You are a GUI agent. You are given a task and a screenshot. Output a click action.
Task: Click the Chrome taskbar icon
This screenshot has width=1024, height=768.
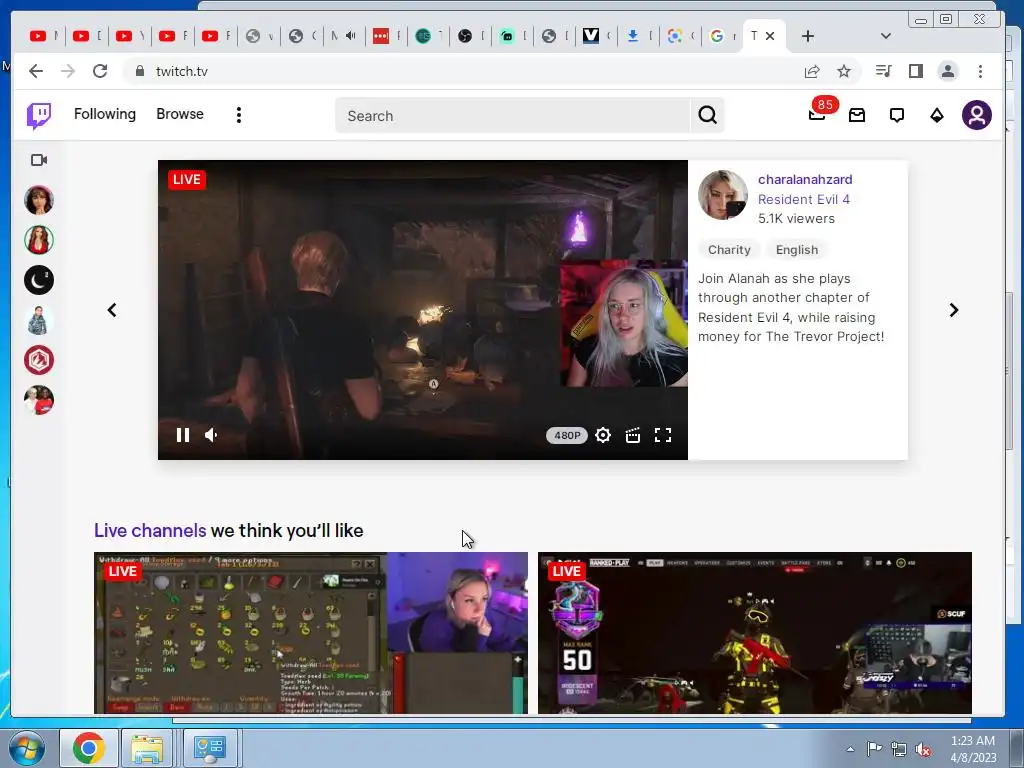click(89, 748)
